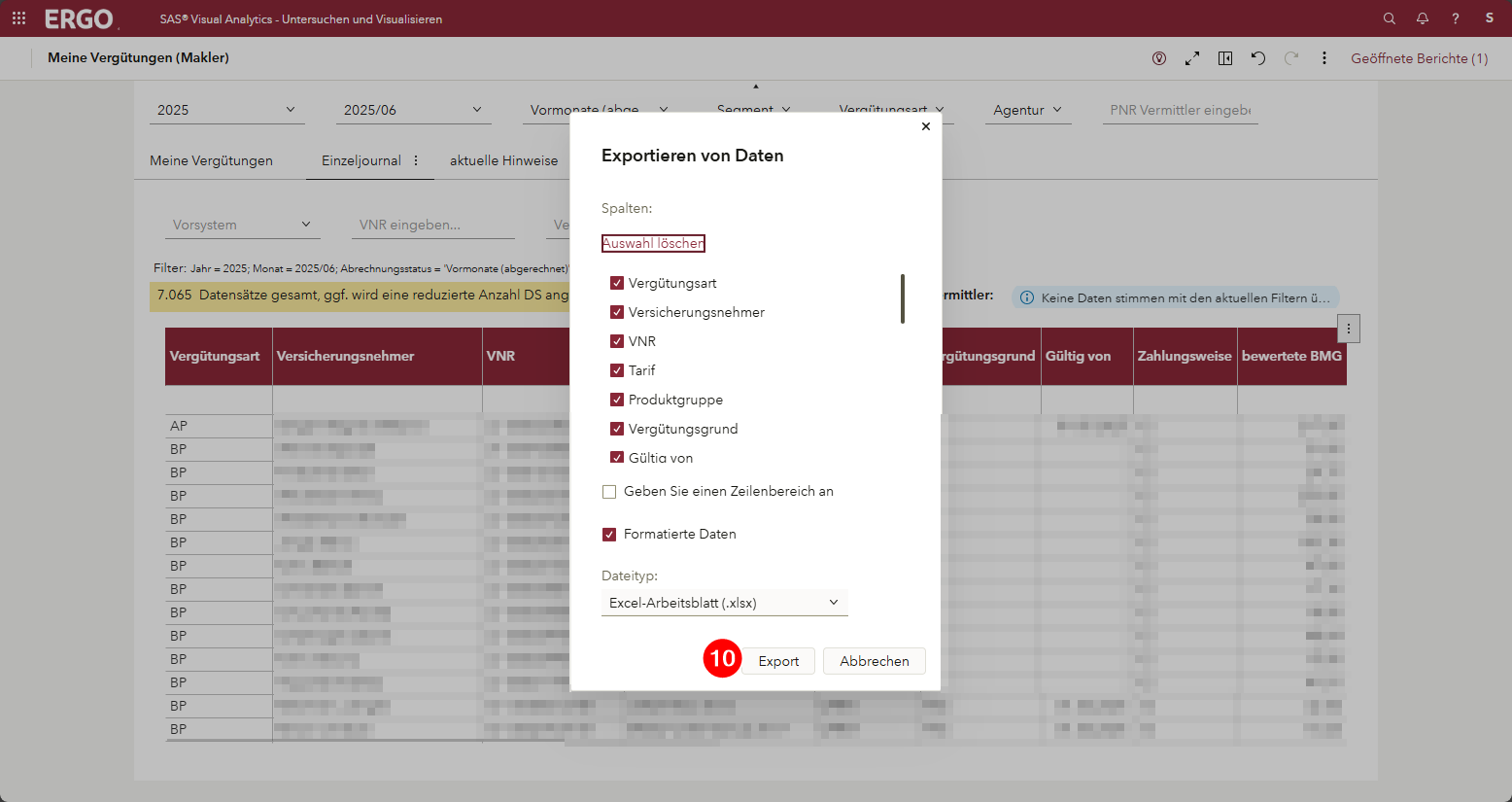Click the info icon beside Keine Daten
The height and width of the screenshot is (802, 1512).
pos(1027,297)
